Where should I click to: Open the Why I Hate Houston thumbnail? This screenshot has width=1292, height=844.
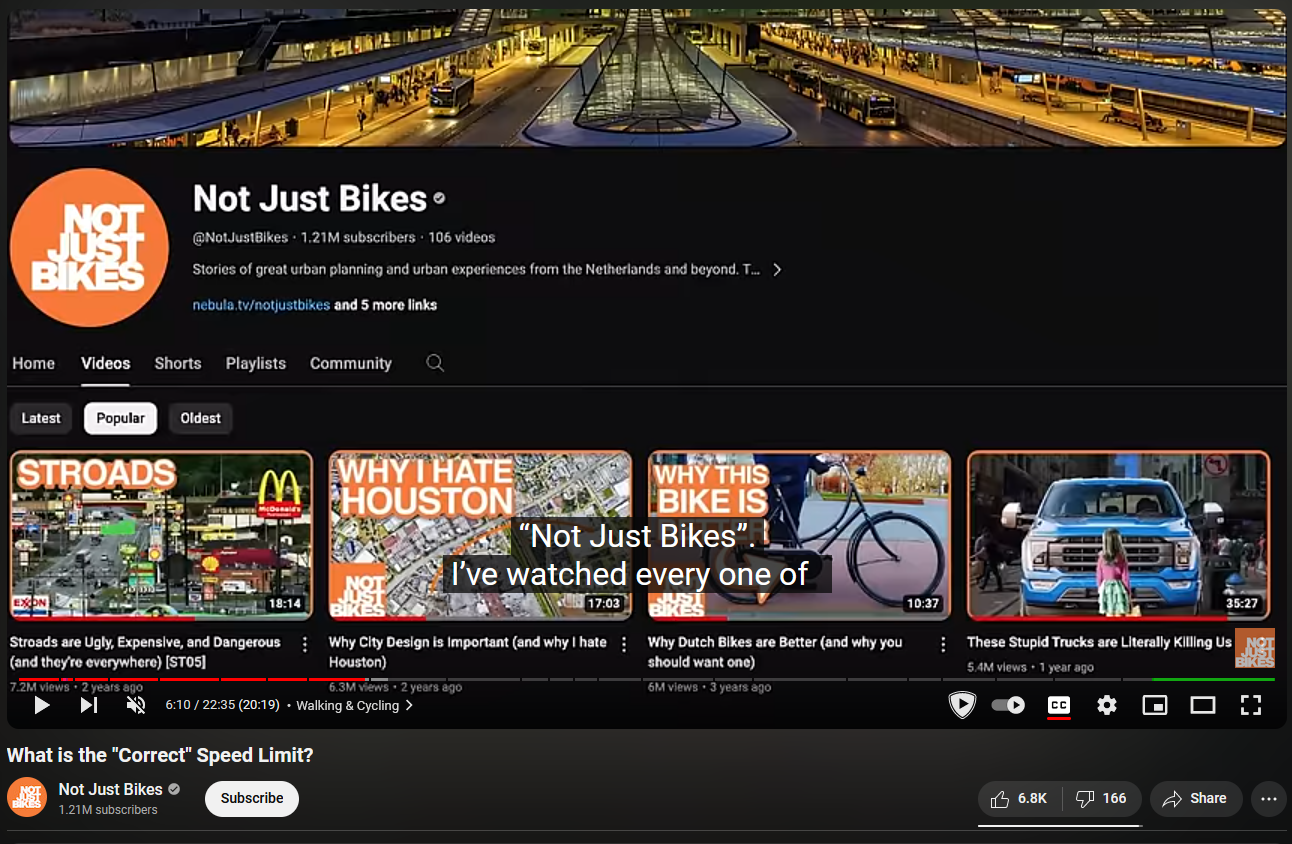click(480, 535)
